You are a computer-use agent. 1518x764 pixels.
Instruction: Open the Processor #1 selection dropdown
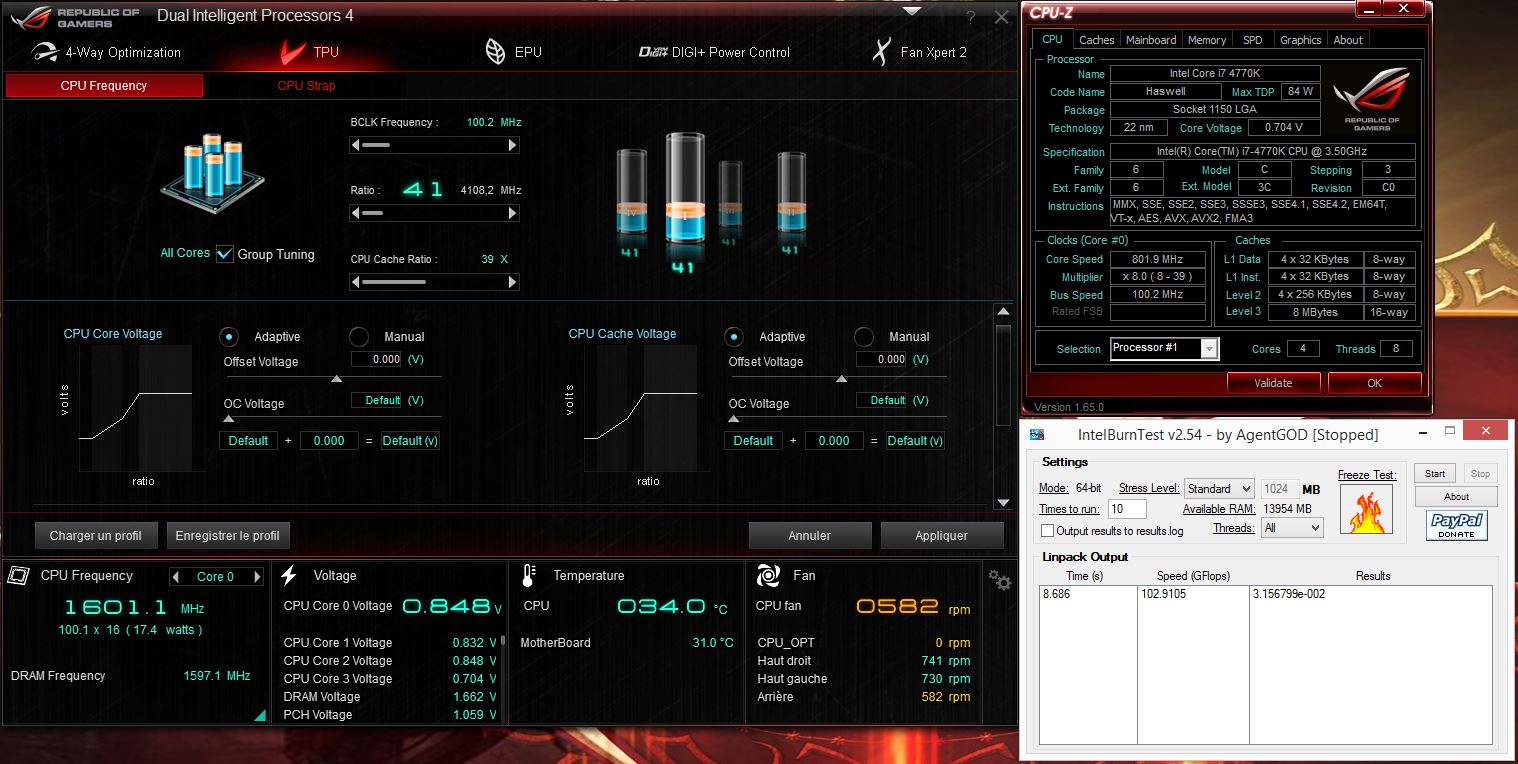tap(1164, 348)
